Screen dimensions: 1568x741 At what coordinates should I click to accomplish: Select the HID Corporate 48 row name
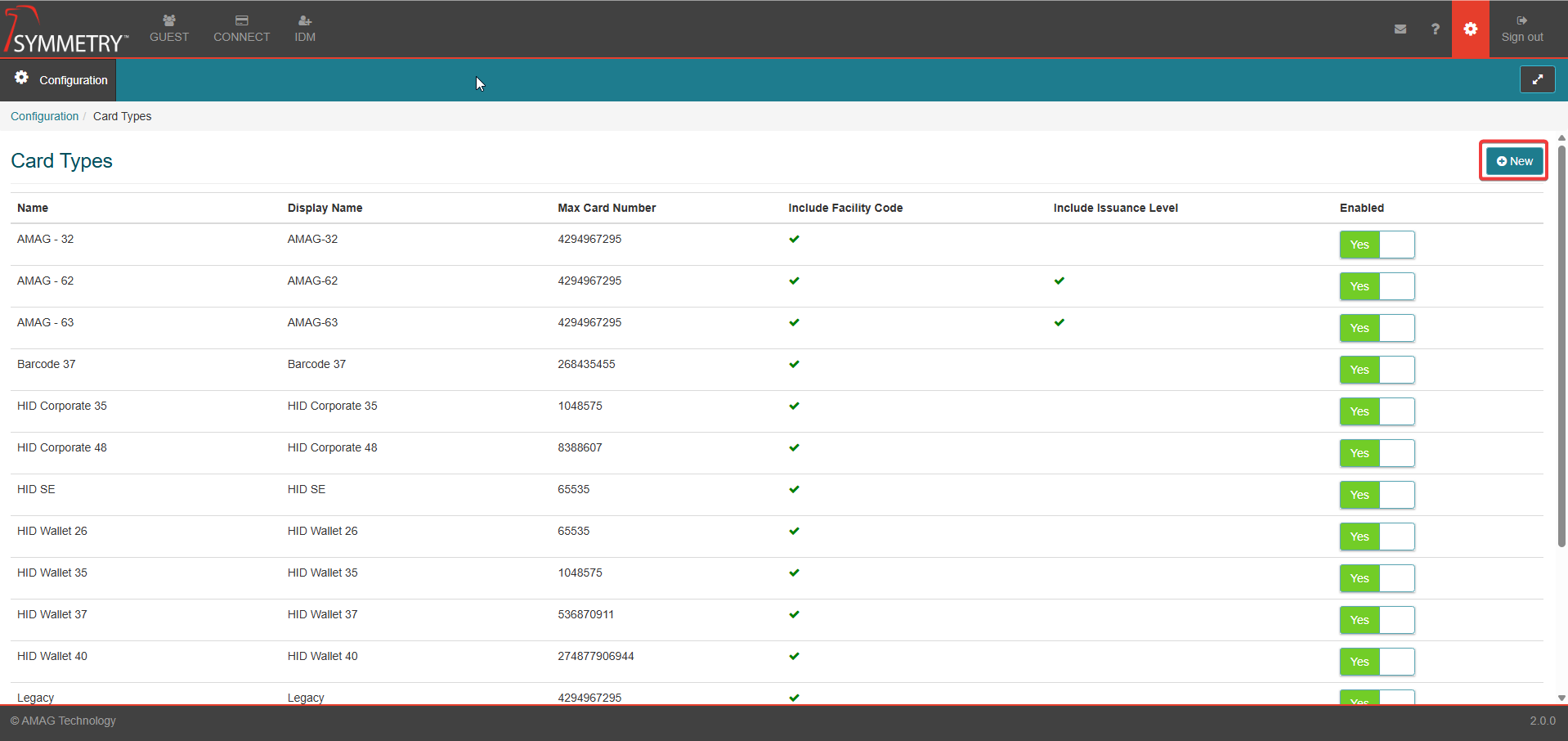[62, 447]
